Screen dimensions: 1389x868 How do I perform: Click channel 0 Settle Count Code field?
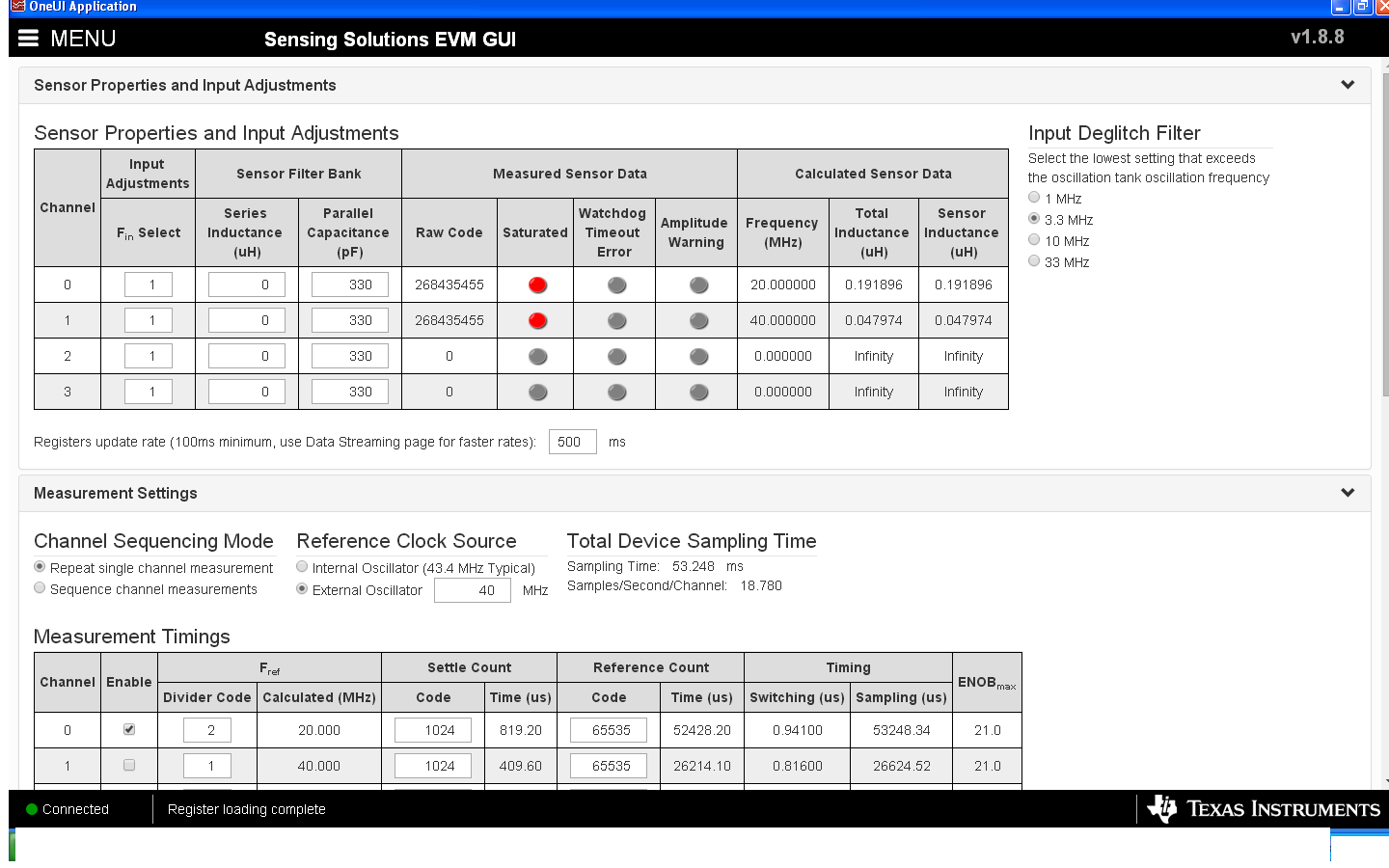coord(433,730)
